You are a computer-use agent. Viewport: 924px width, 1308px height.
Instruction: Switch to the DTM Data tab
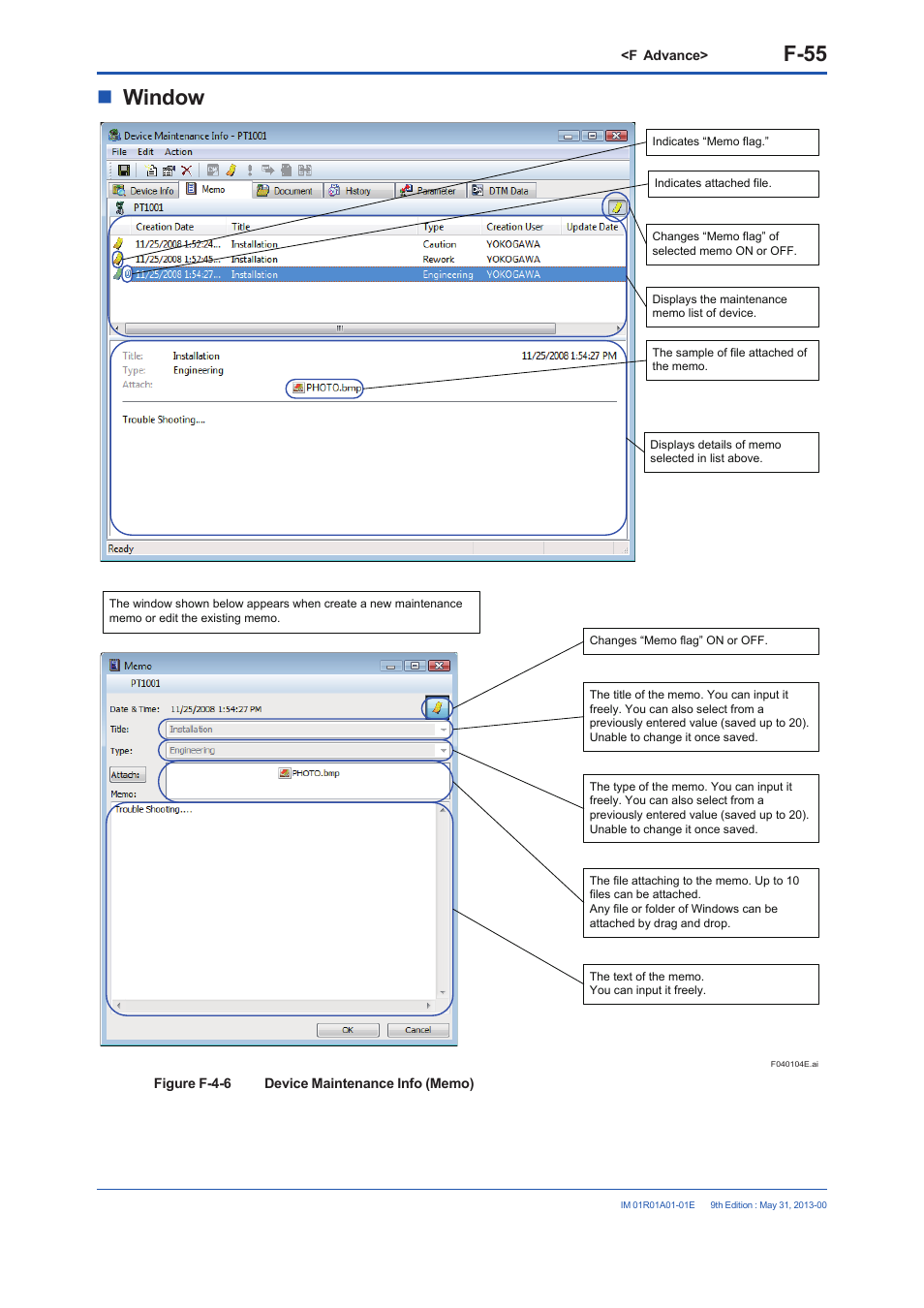(x=502, y=191)
